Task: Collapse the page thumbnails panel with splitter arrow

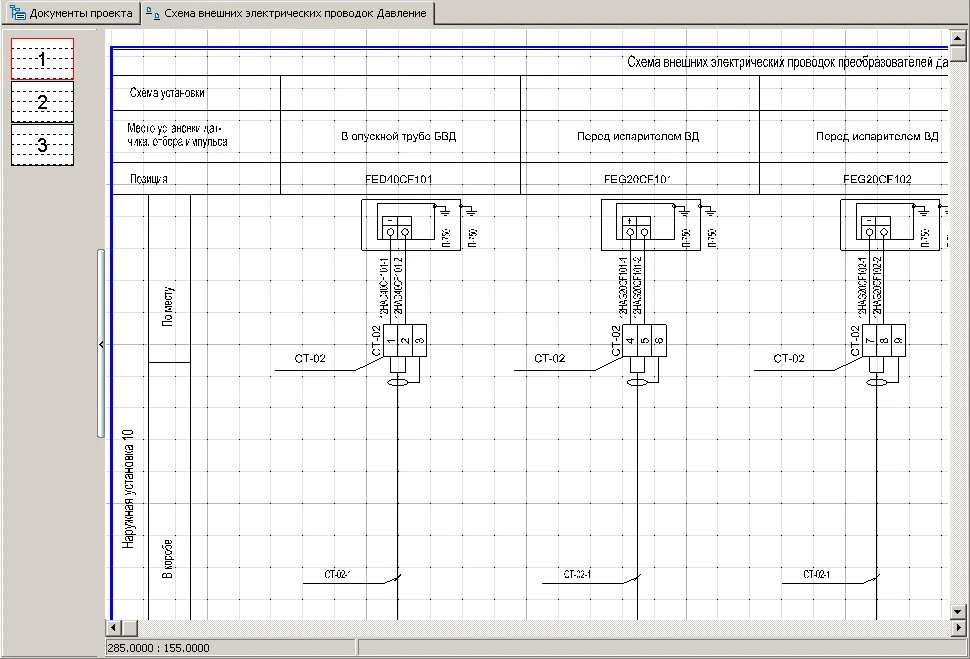Action: point(101,344)
